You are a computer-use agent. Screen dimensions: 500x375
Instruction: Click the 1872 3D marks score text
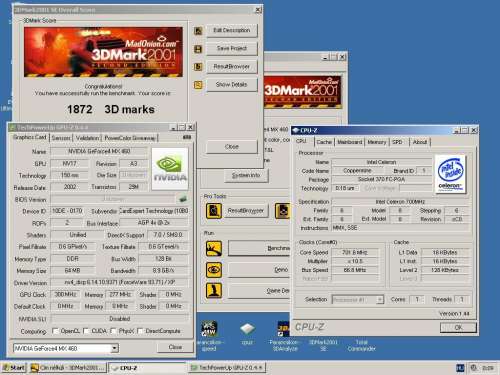point(111,109)
